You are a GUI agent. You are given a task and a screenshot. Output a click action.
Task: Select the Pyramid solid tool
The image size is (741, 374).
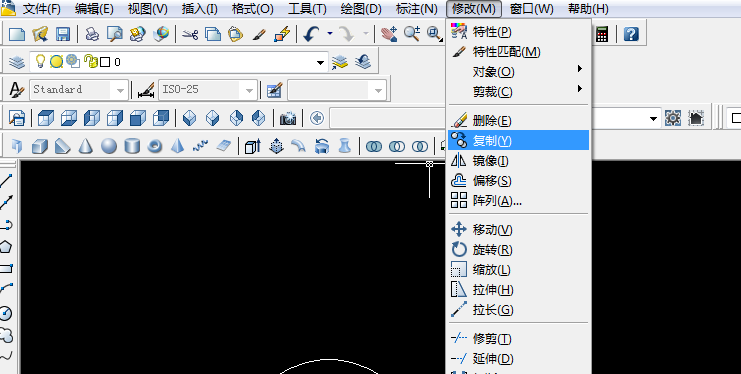pyautogui.click(x=178, y=146)
